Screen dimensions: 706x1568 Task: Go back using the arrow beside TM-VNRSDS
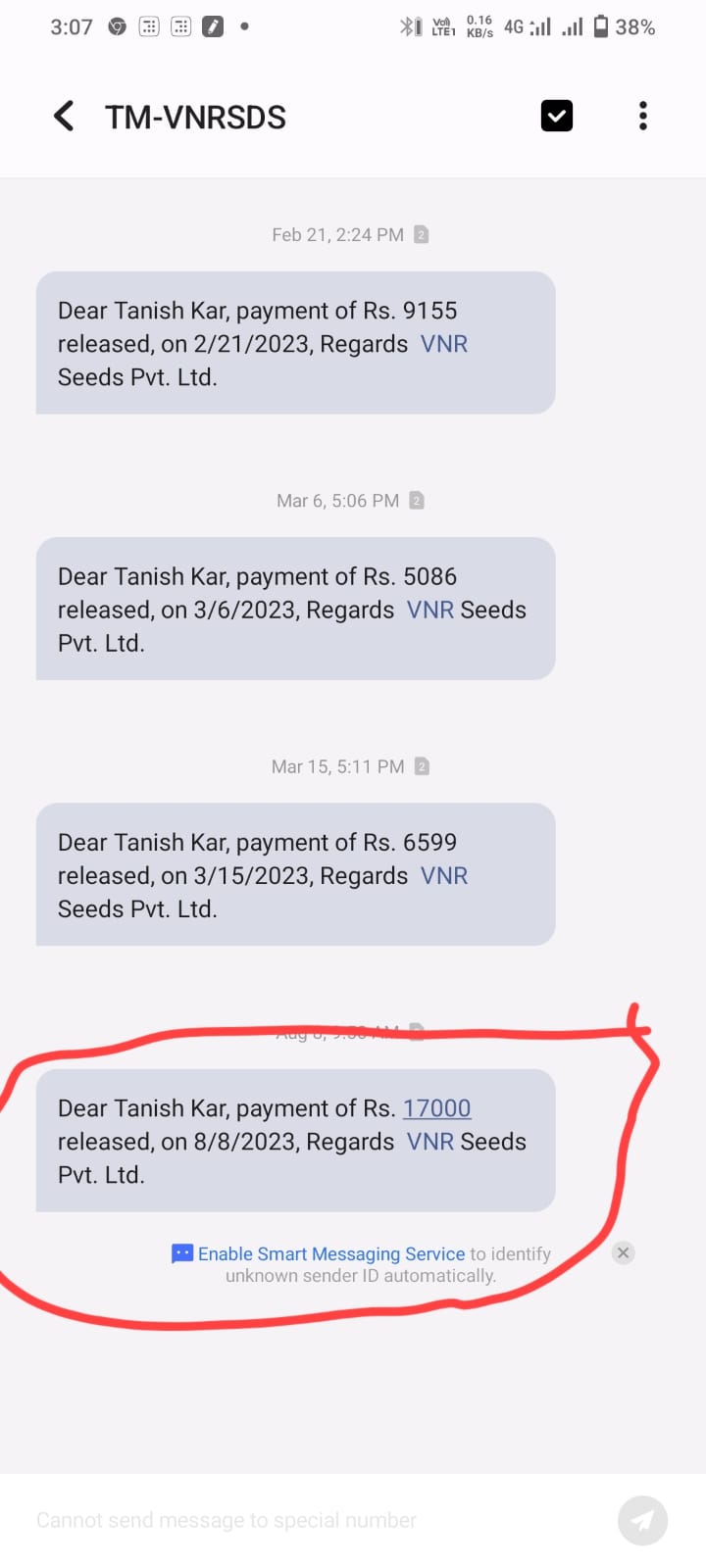pyautogui.click(x=64, y=116)
